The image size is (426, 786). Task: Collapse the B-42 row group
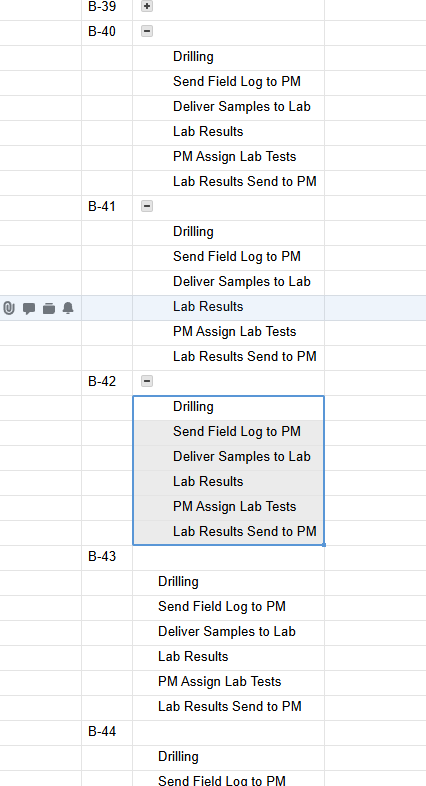(x=147, y=381)
